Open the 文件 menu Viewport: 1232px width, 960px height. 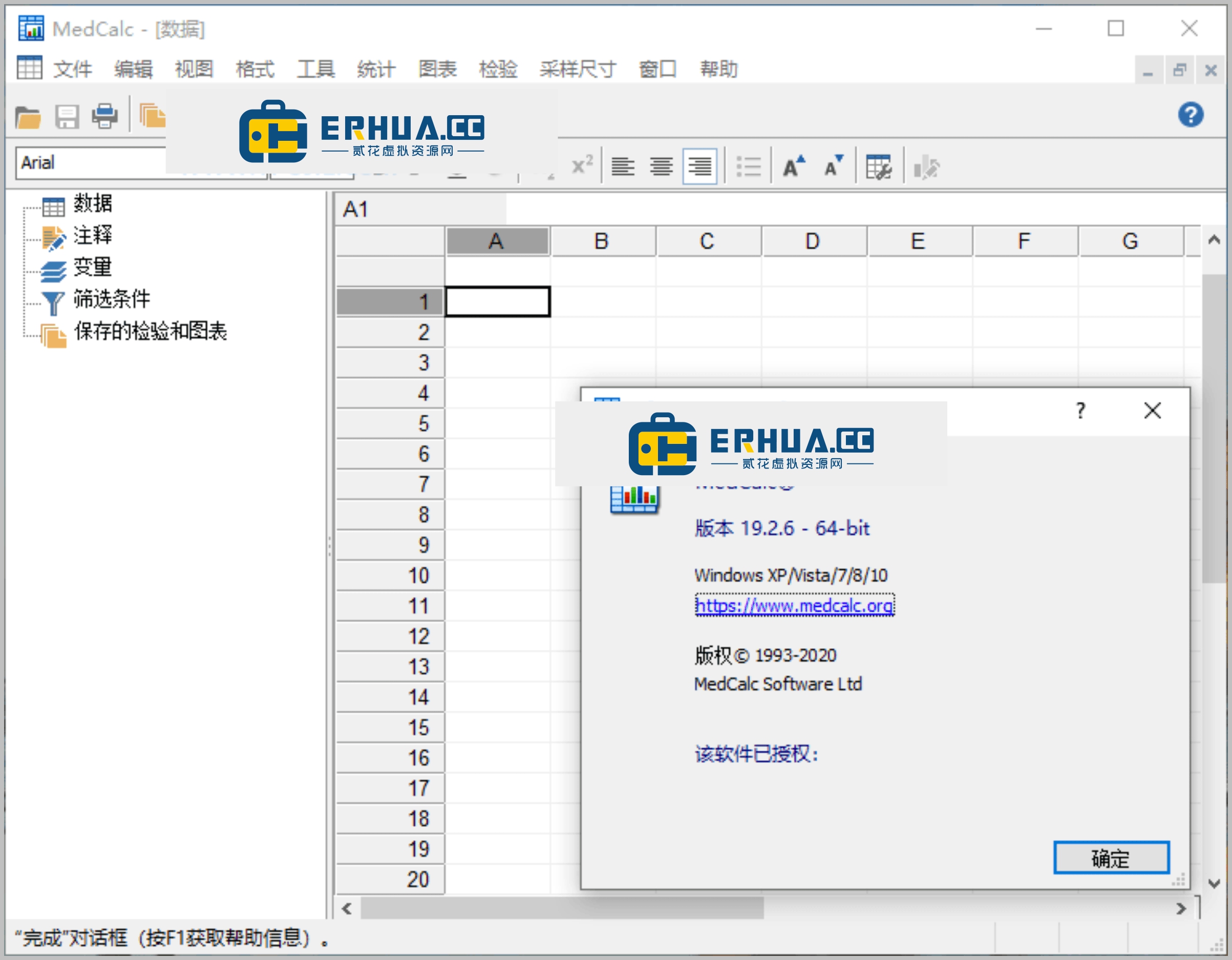pos(72,70)
